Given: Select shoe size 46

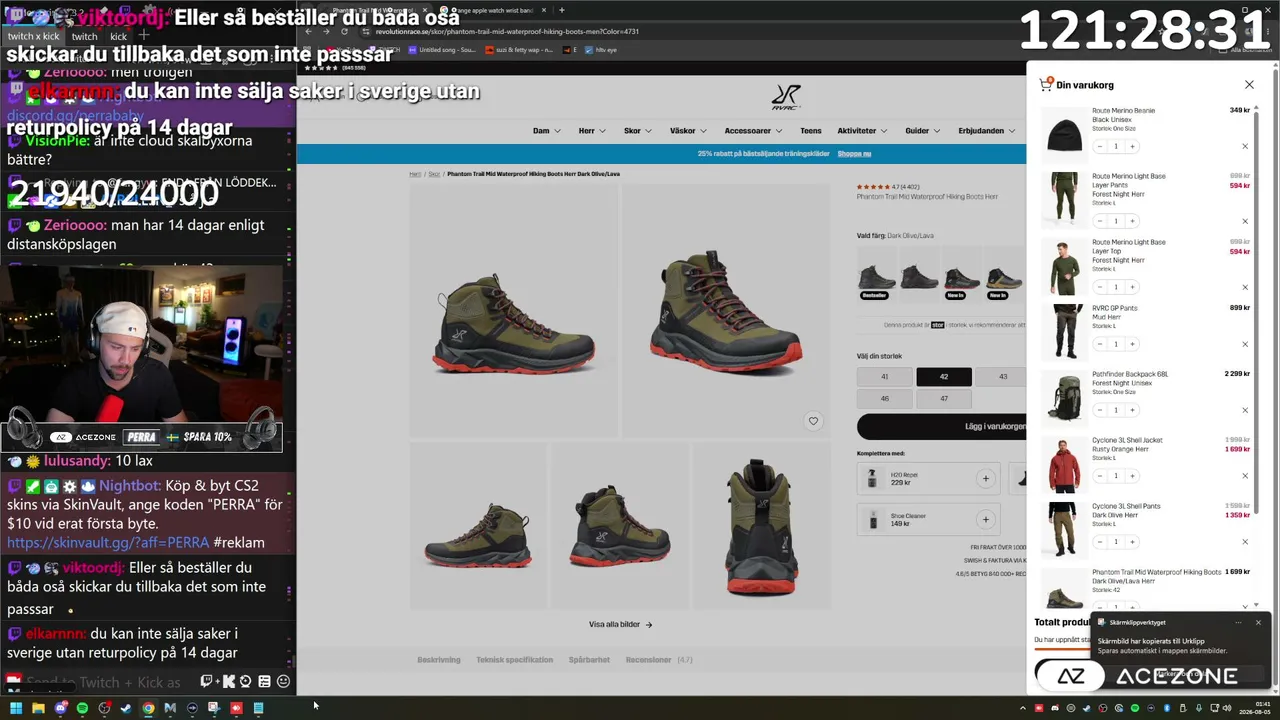Looking at the screenshot, I should coord(884,398).
